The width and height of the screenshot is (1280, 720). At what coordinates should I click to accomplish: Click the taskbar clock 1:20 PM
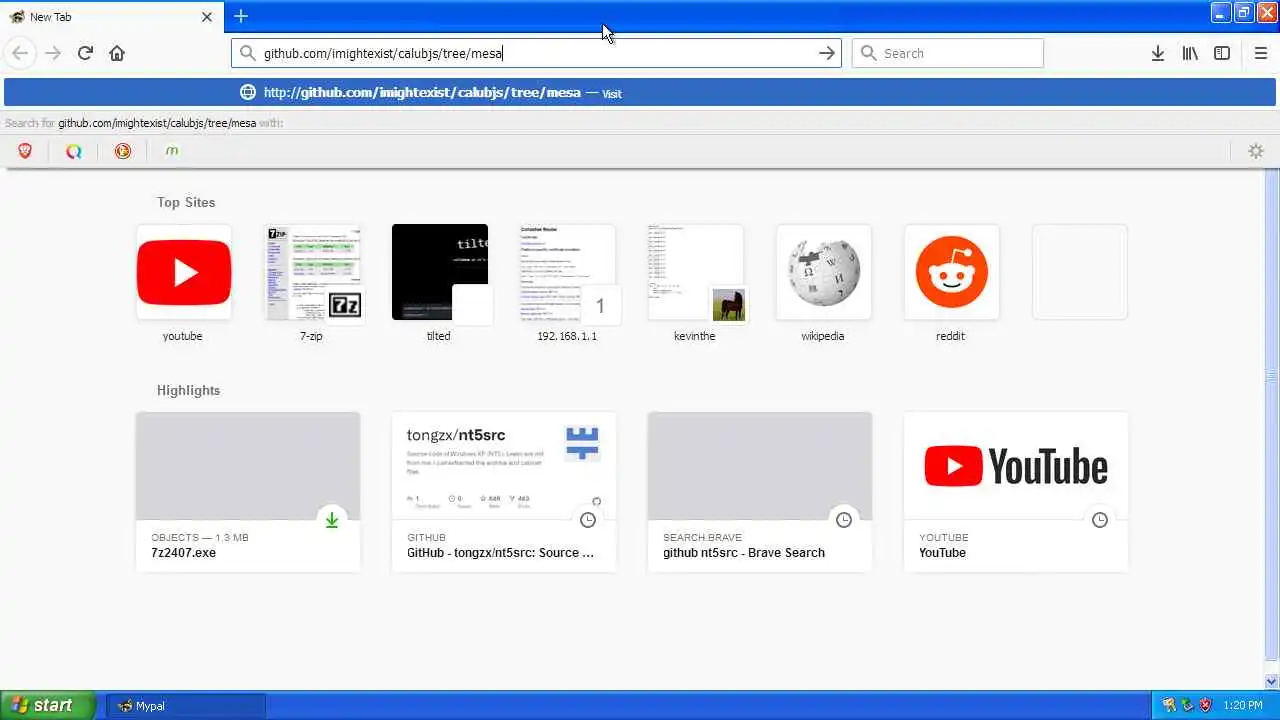[1242, 706]
